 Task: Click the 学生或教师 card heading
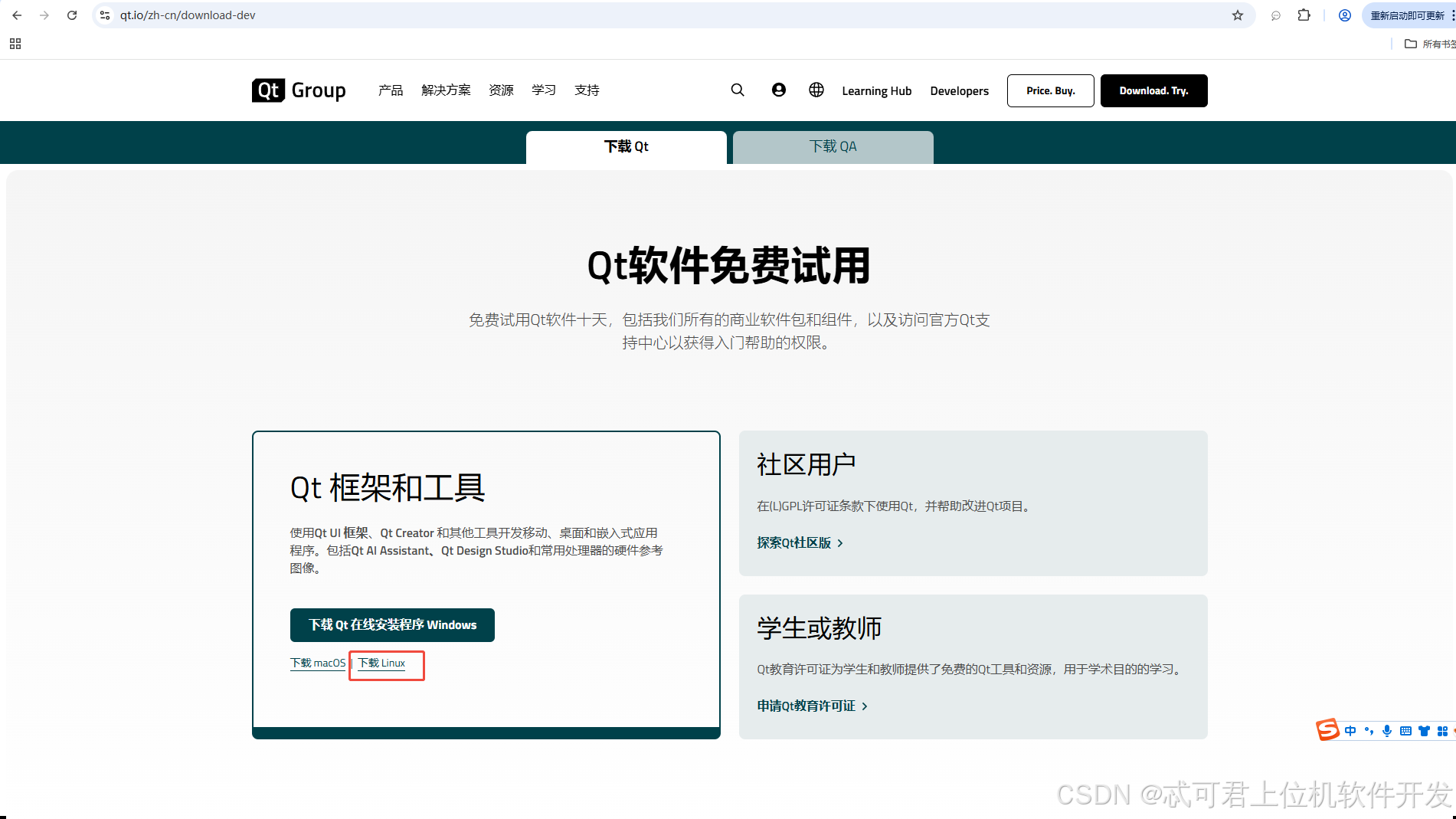coord(820,628)
